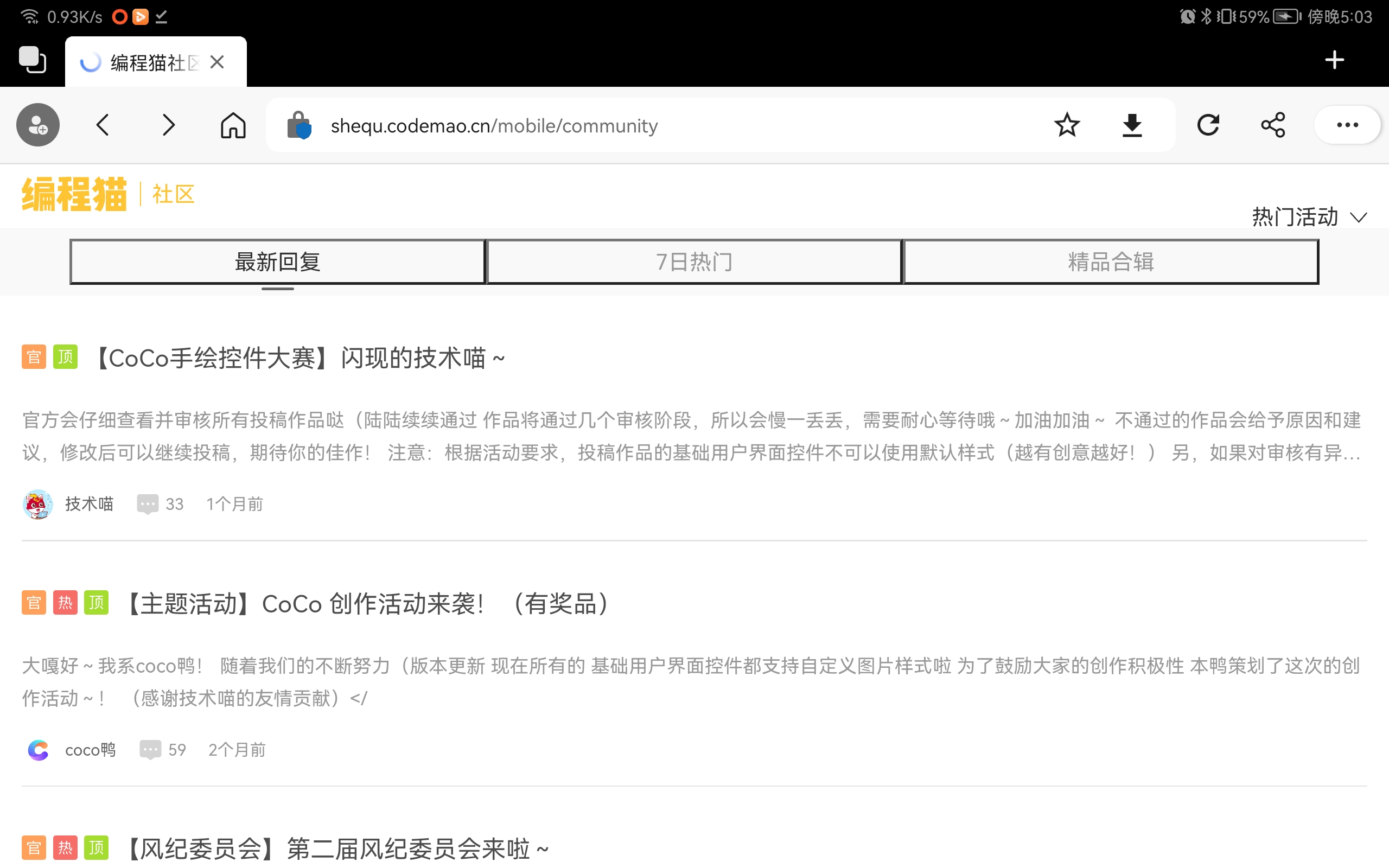
Task: Tap timestamp 1个月前
Action: [x=235, y=504]
